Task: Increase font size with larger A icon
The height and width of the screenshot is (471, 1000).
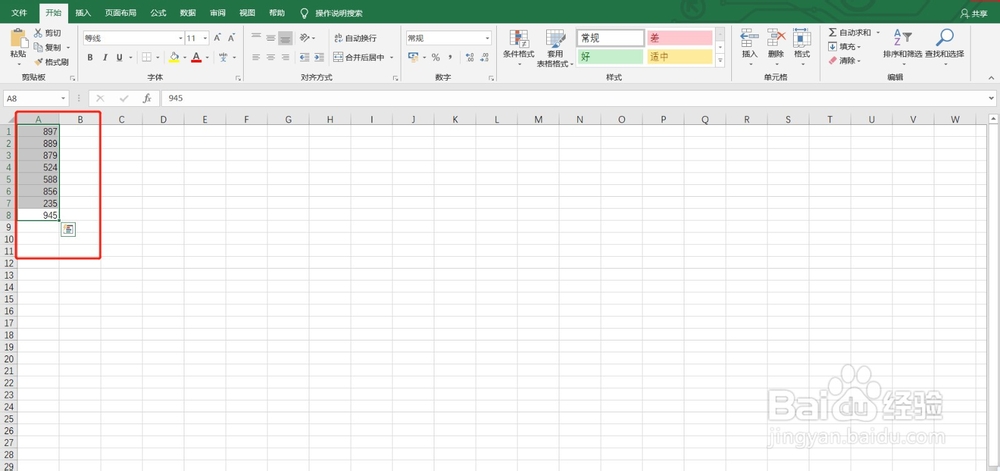Action: 217,38
